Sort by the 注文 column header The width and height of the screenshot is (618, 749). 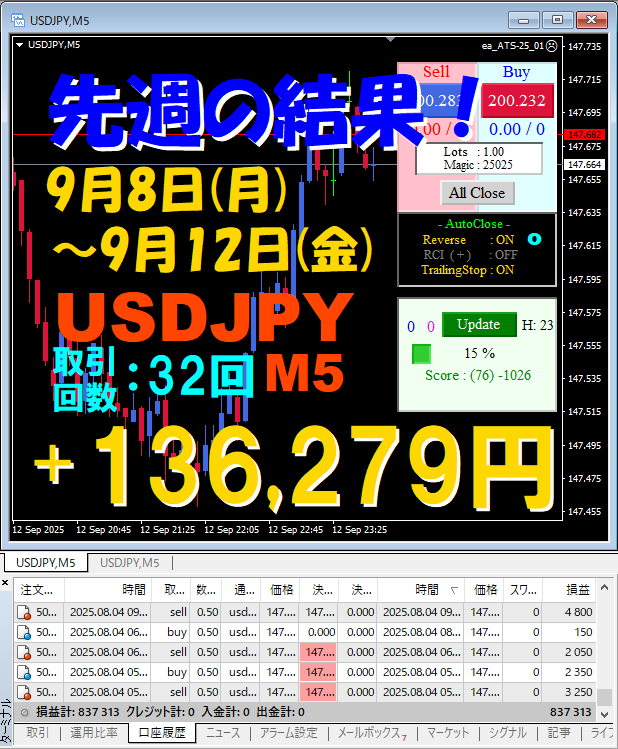(39, 590)
